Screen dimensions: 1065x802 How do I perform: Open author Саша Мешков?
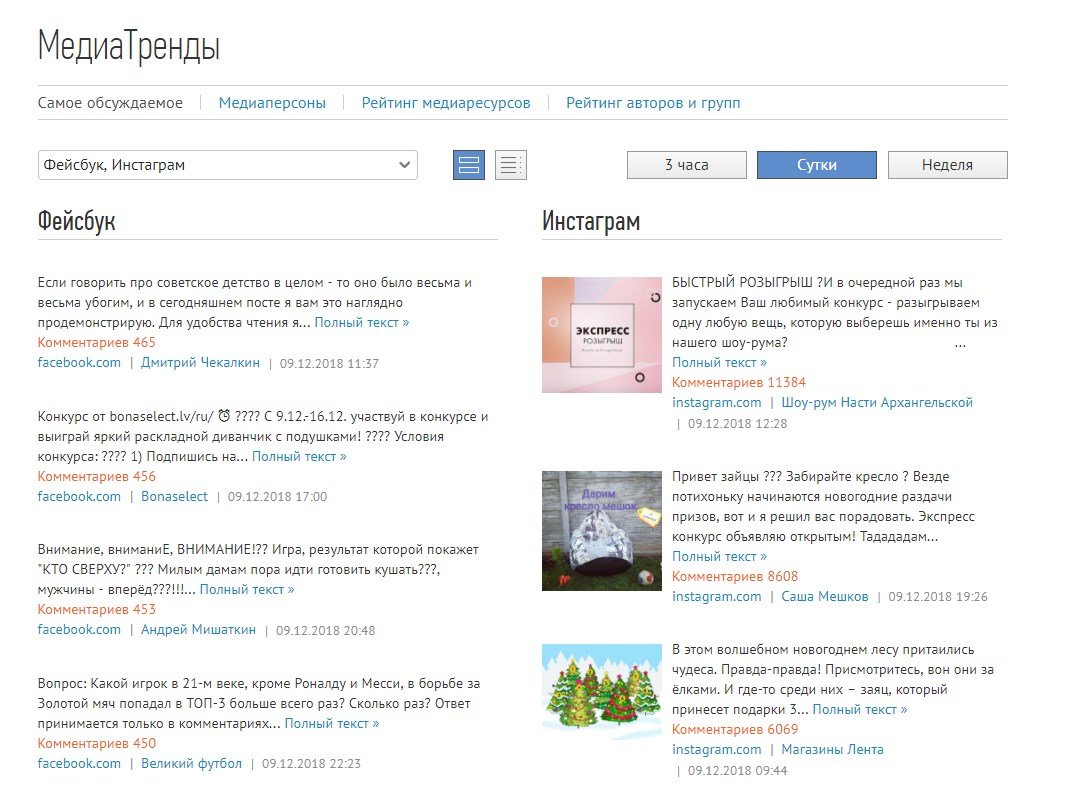click(x=825, y=597)
